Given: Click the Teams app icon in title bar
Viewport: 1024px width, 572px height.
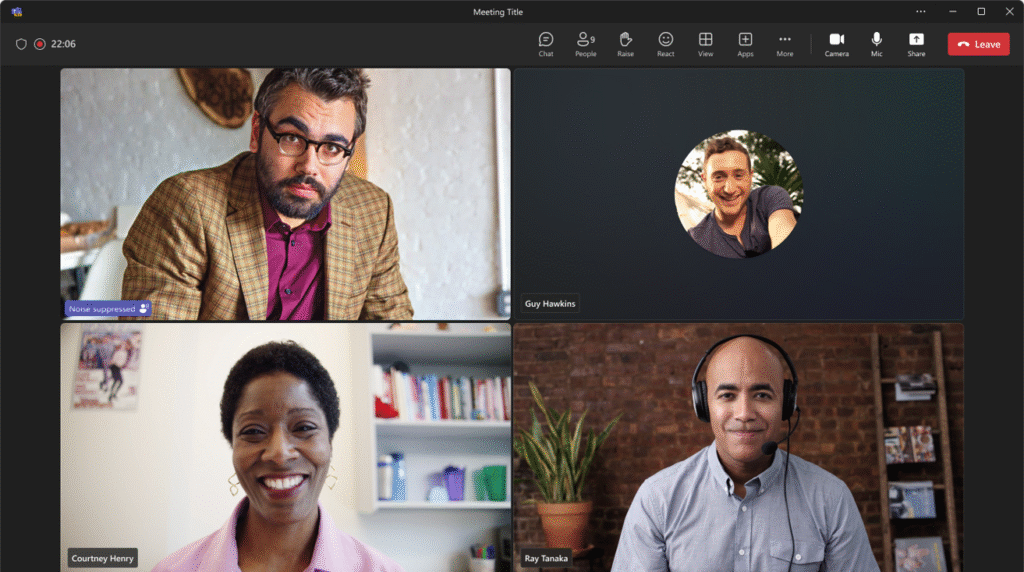Looking at the screenshot, I should click(x=17, y=12).
